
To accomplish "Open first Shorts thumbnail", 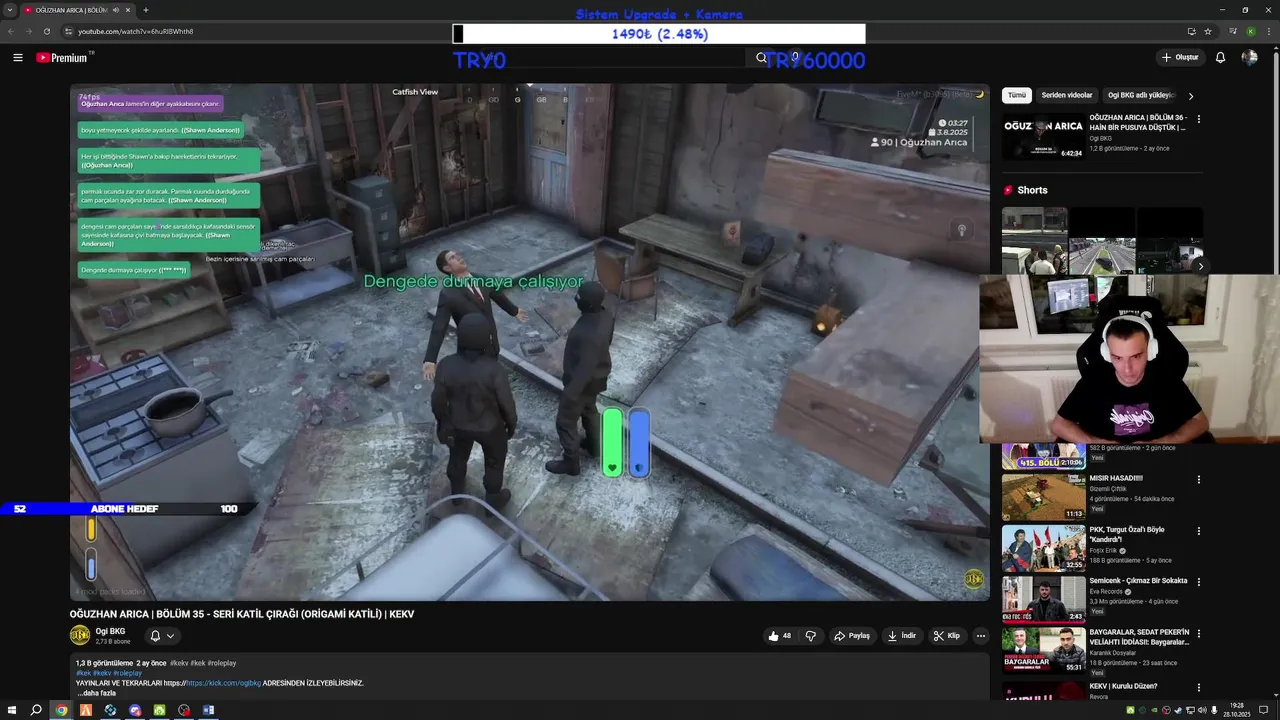I will click(x=1034, y=241).
